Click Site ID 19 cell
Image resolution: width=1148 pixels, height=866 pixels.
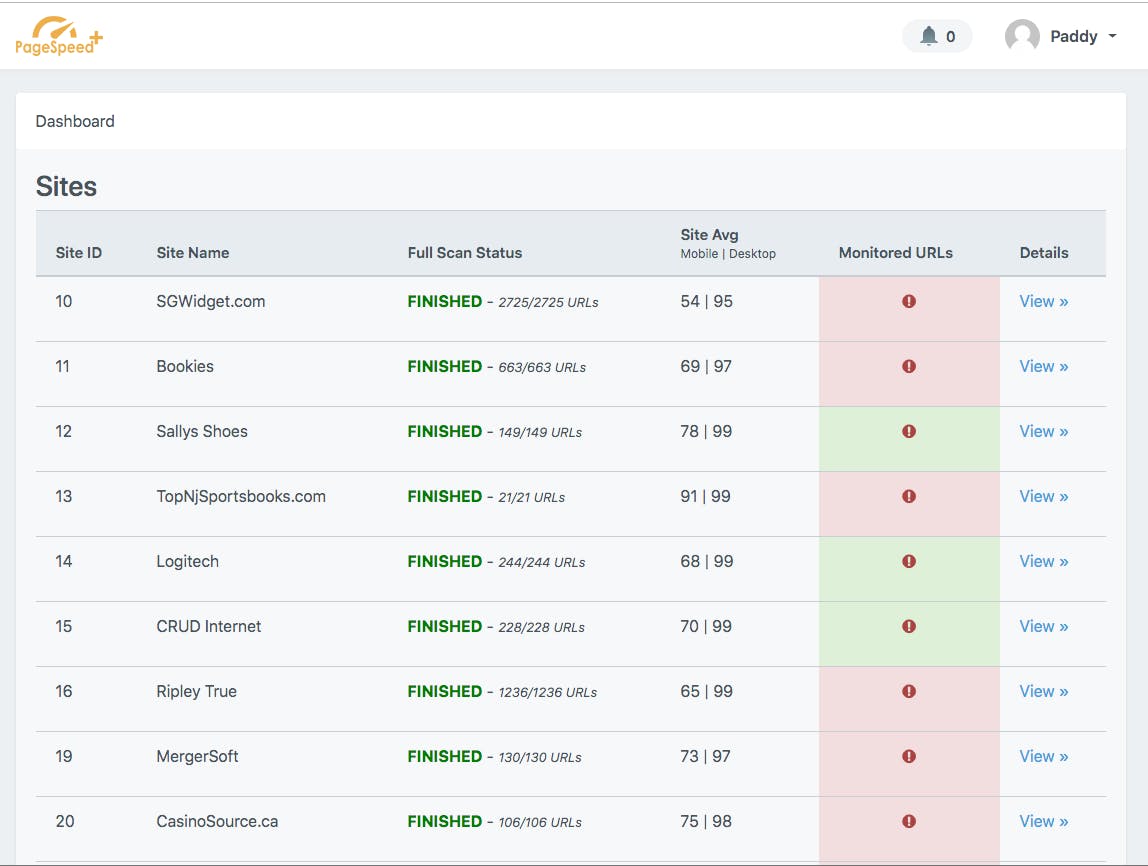tap(64, 756)
